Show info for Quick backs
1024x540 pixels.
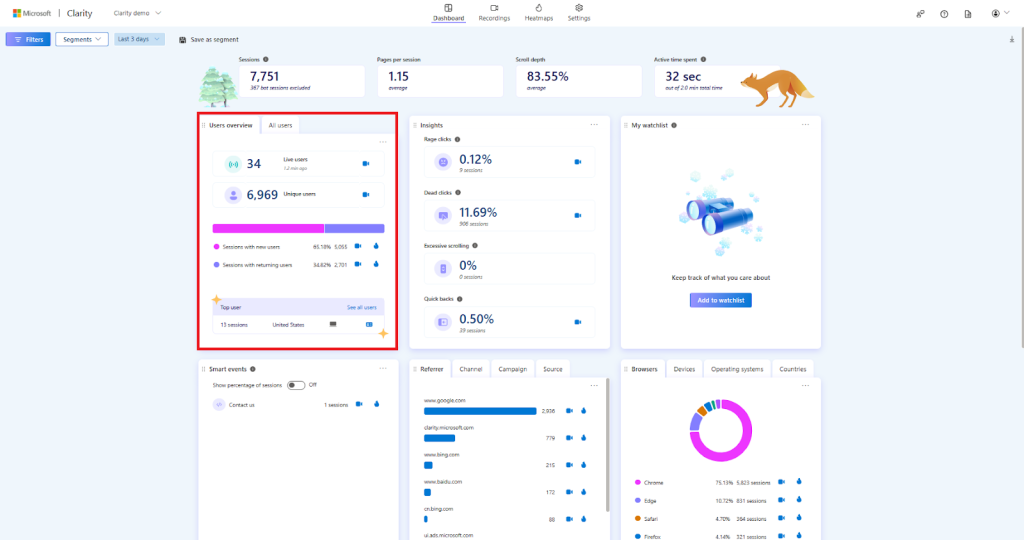click(x=460, y=299)
